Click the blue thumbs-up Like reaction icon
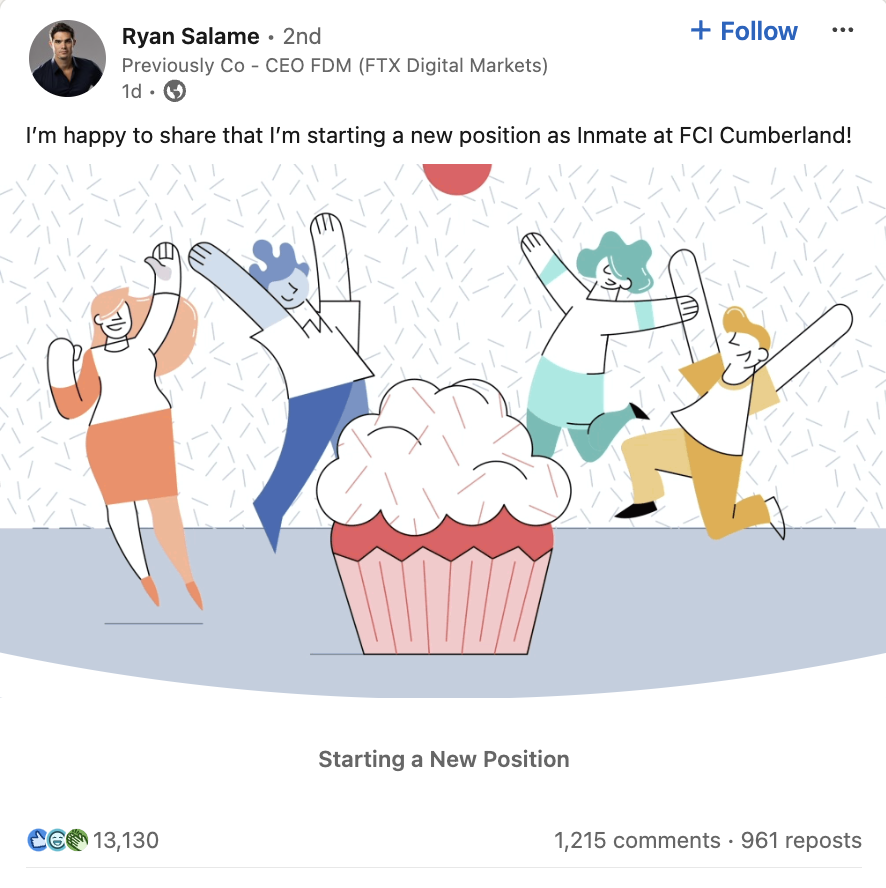The width and height of the screenshot is (886, 888). 37,840
